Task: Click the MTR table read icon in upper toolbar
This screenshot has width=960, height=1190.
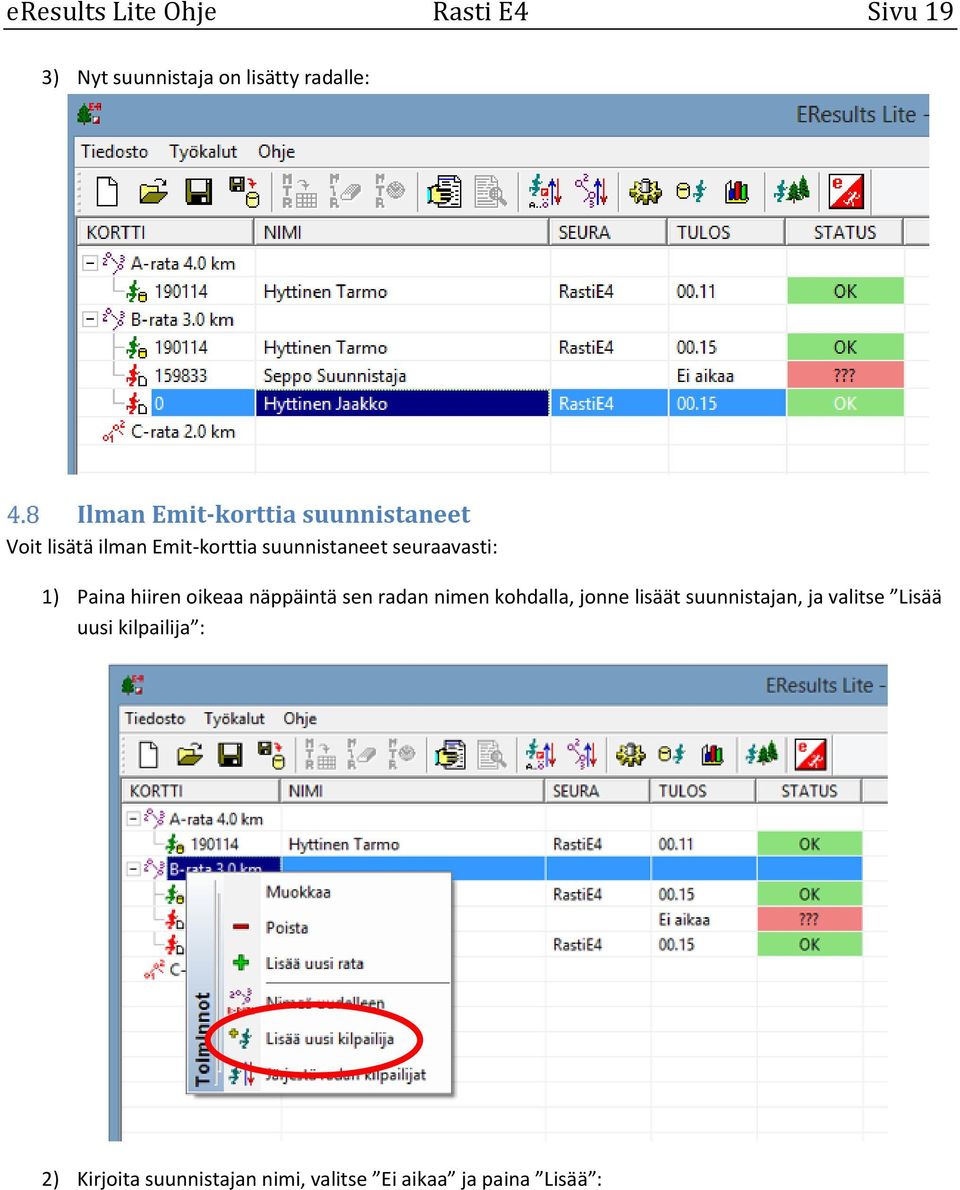Action: click(298, 191)
